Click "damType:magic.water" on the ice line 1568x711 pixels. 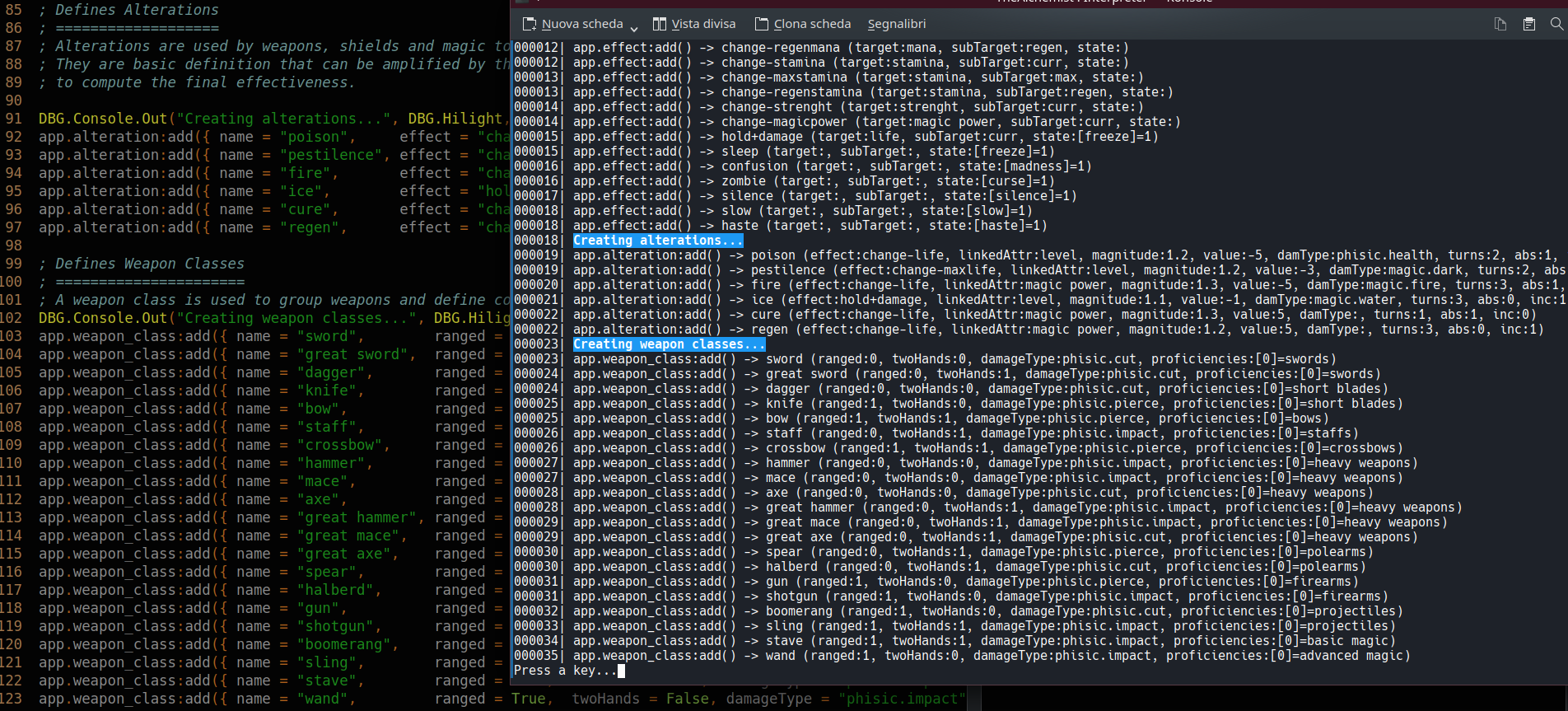pyautogui.click(x=1326, y=300)
